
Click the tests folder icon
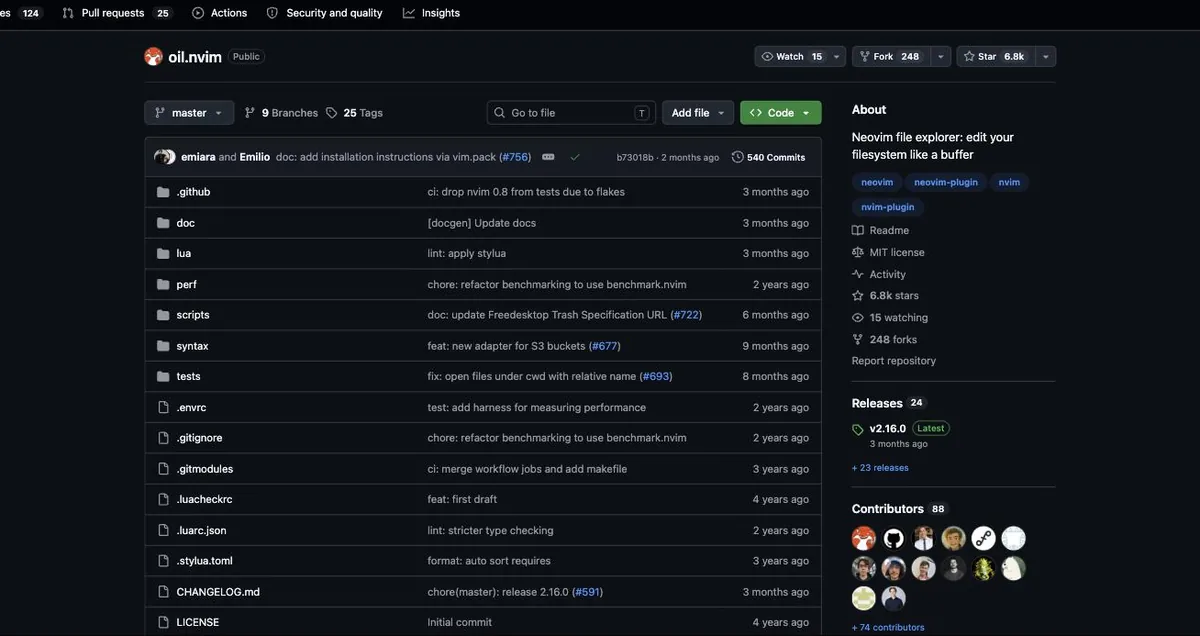[163, 376]
